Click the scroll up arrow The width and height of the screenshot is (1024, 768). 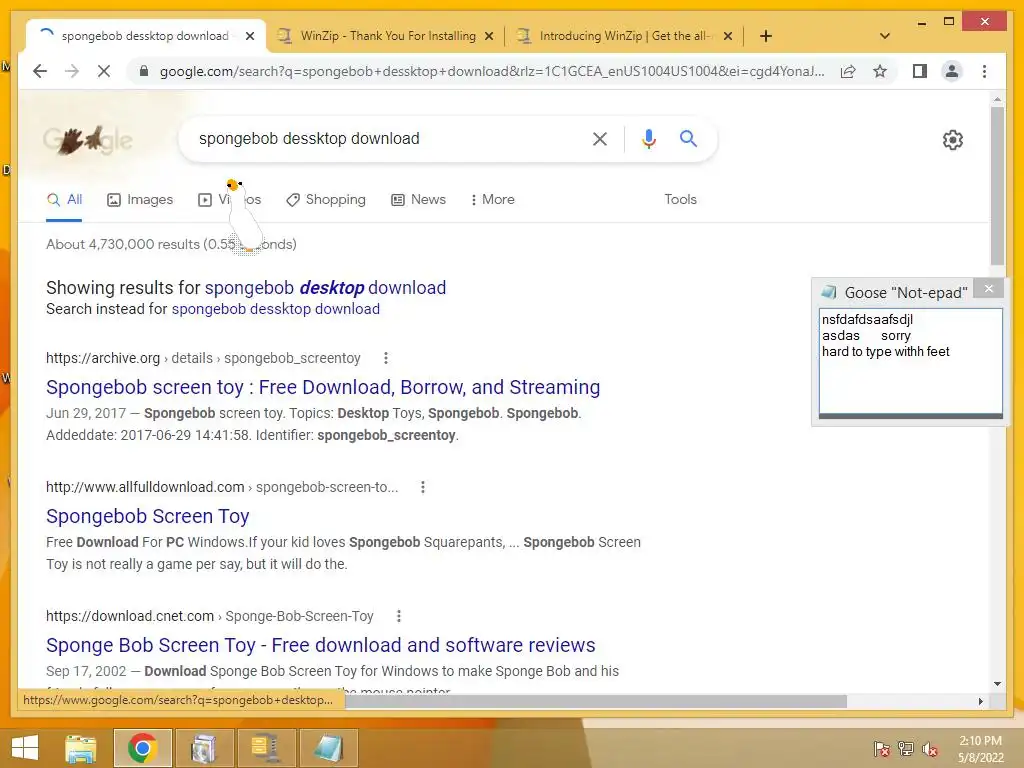point(997,99)
